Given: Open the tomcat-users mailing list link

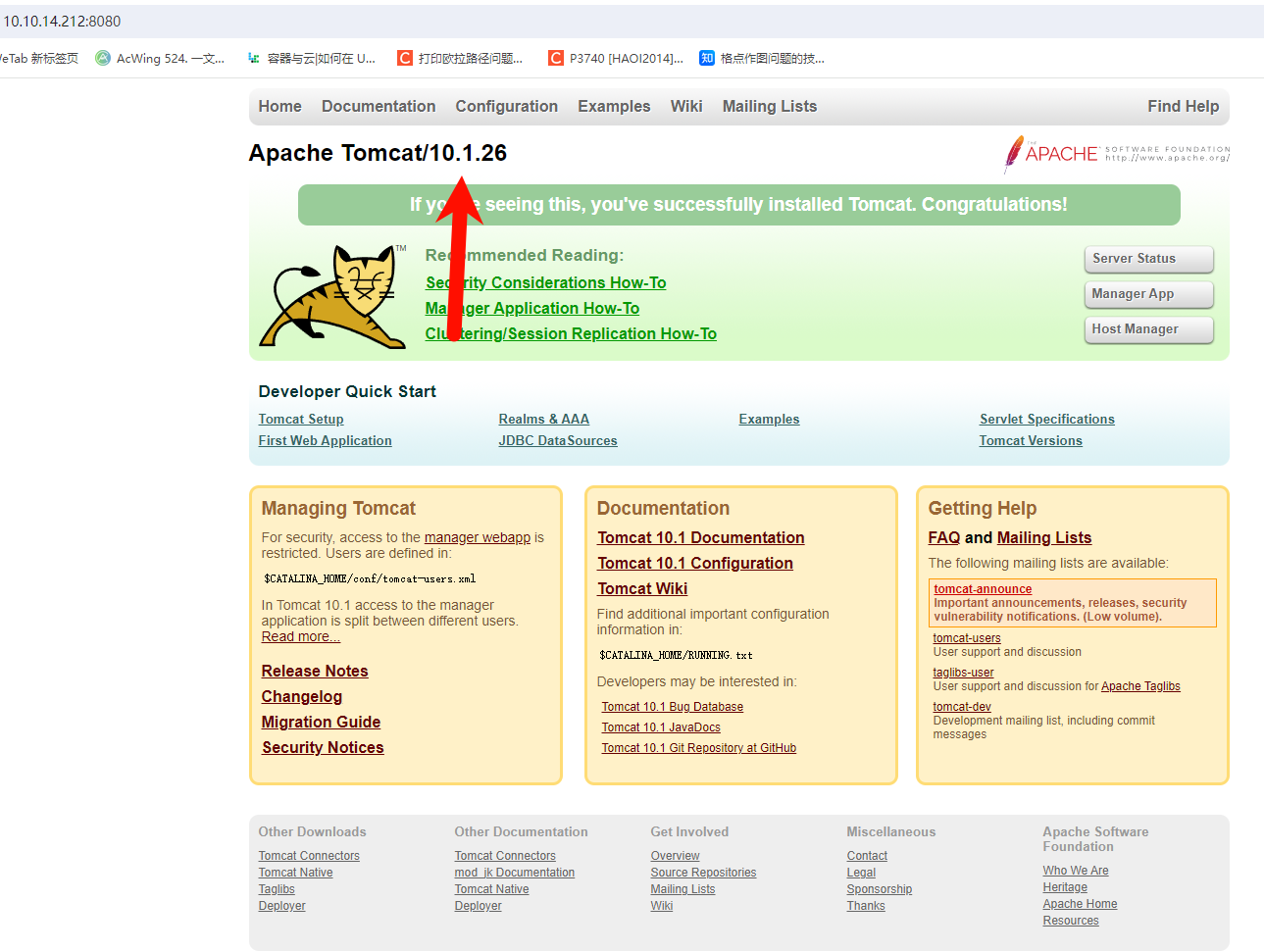Looking at the screenshot, I should click(x=967, y=638).
